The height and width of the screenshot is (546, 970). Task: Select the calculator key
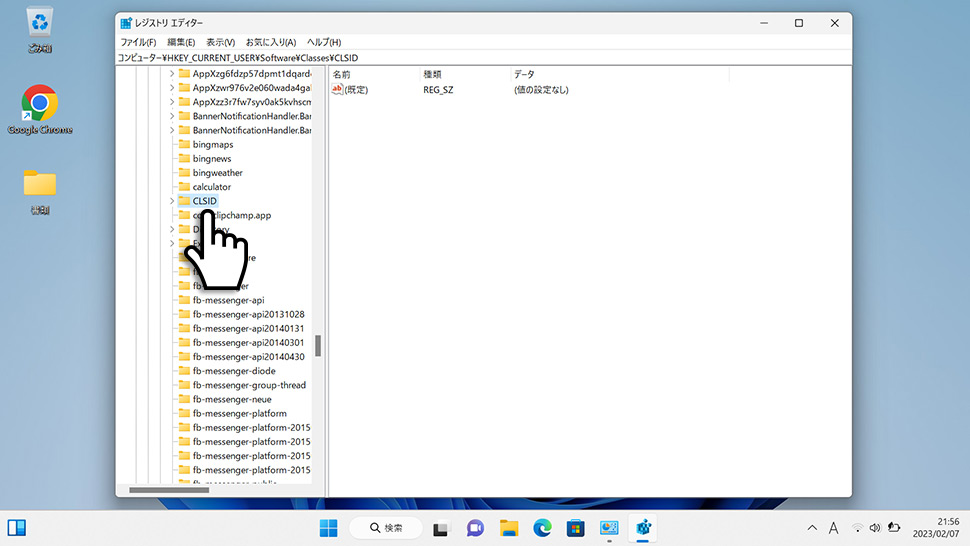pyautogui.click(x=212, y=187)
